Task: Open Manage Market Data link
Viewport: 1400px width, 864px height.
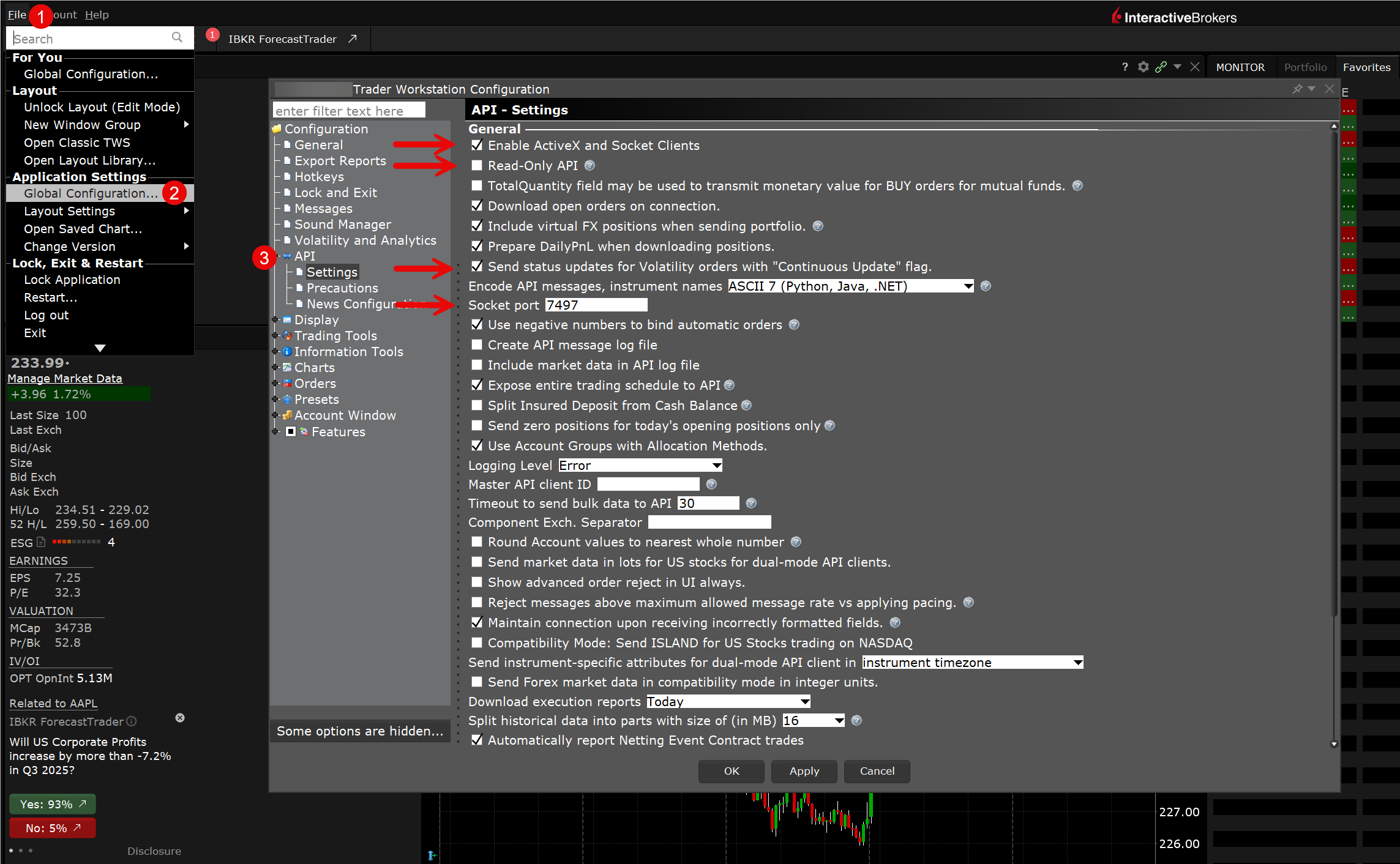Action: (65, 378)
